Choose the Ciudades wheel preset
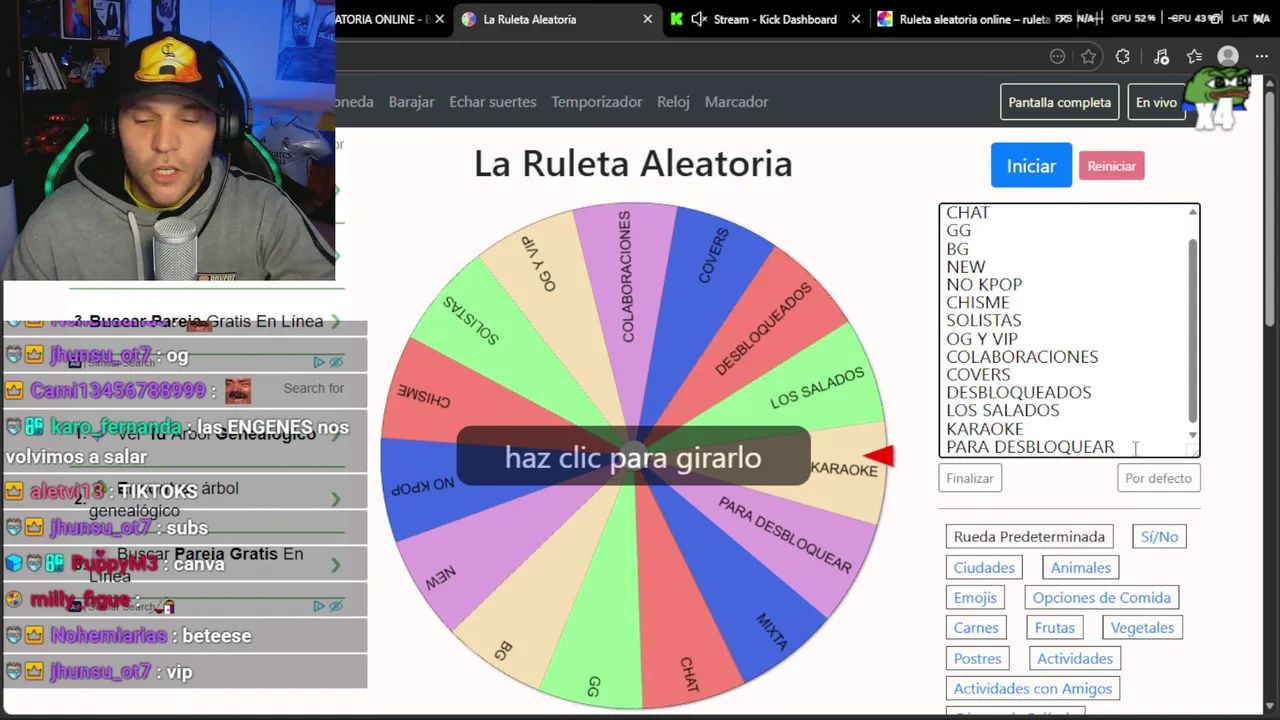 984,567
